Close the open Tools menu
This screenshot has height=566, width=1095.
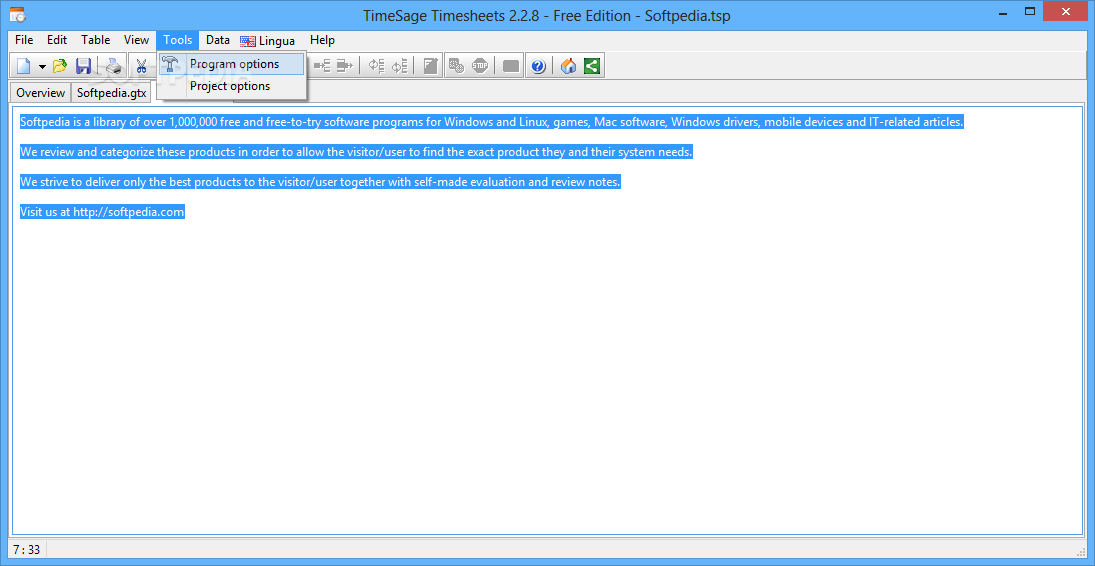click(x=178, y=40)
